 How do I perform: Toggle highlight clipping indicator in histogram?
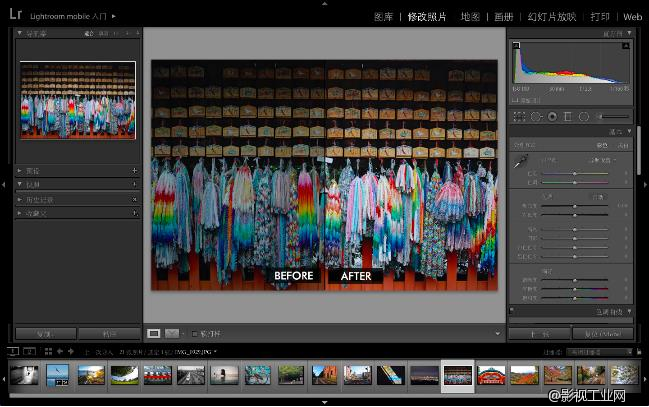pos(626,46)
